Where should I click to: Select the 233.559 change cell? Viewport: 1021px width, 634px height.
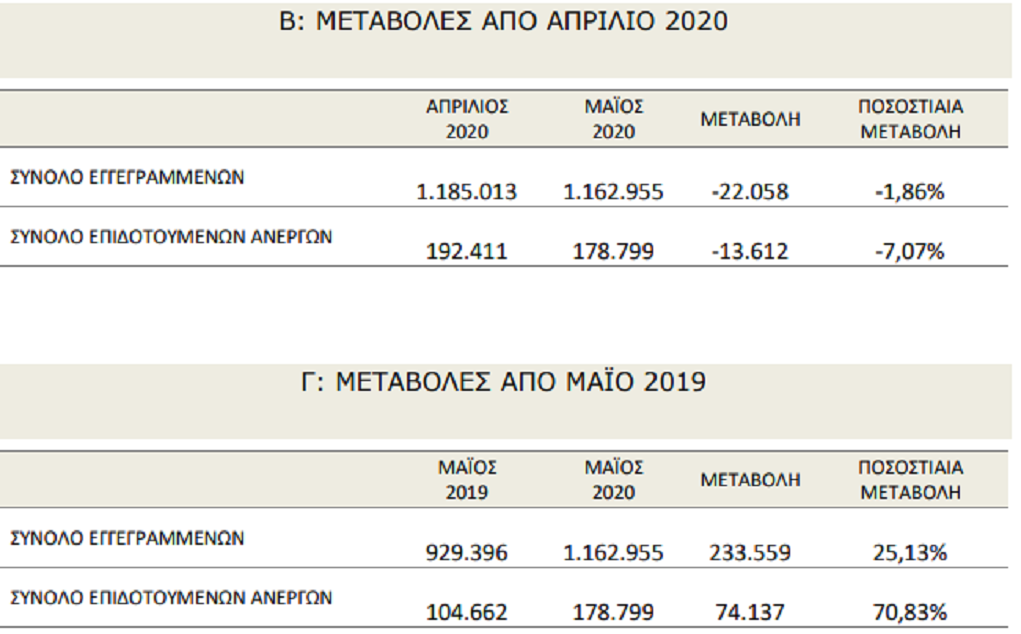[749, 553]
